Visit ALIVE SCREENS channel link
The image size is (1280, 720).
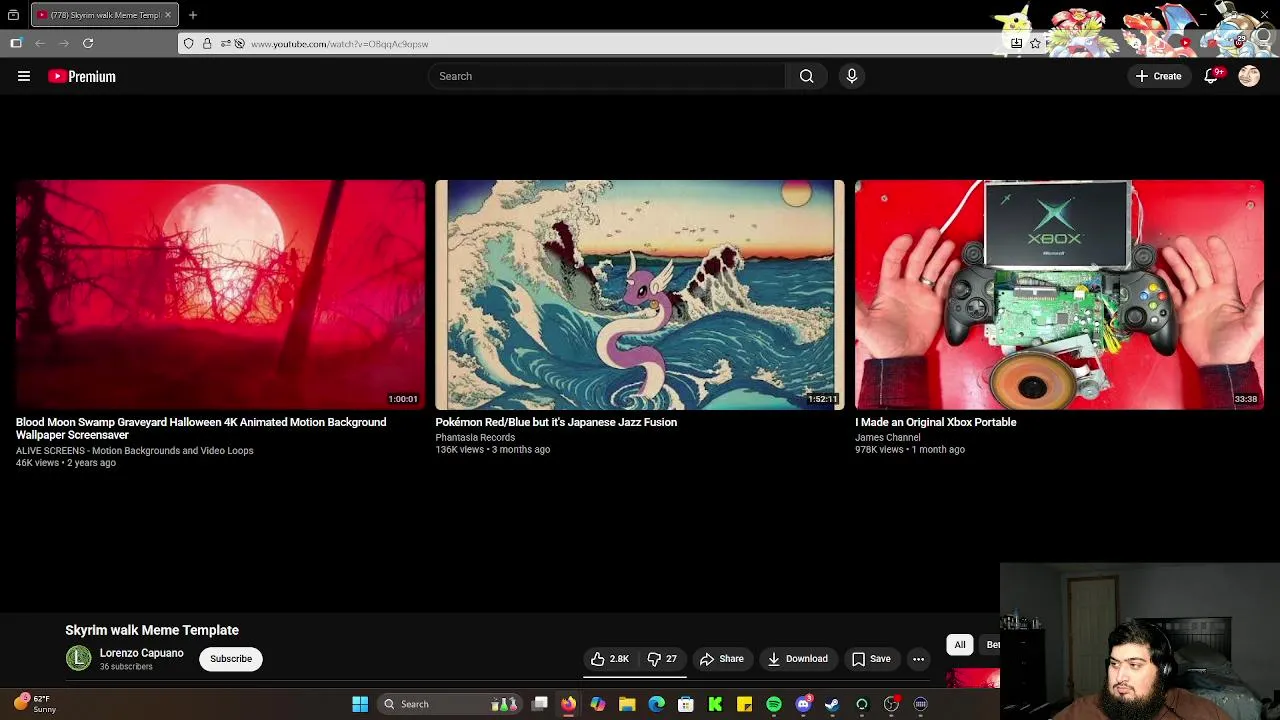click(x=134, y=451)
